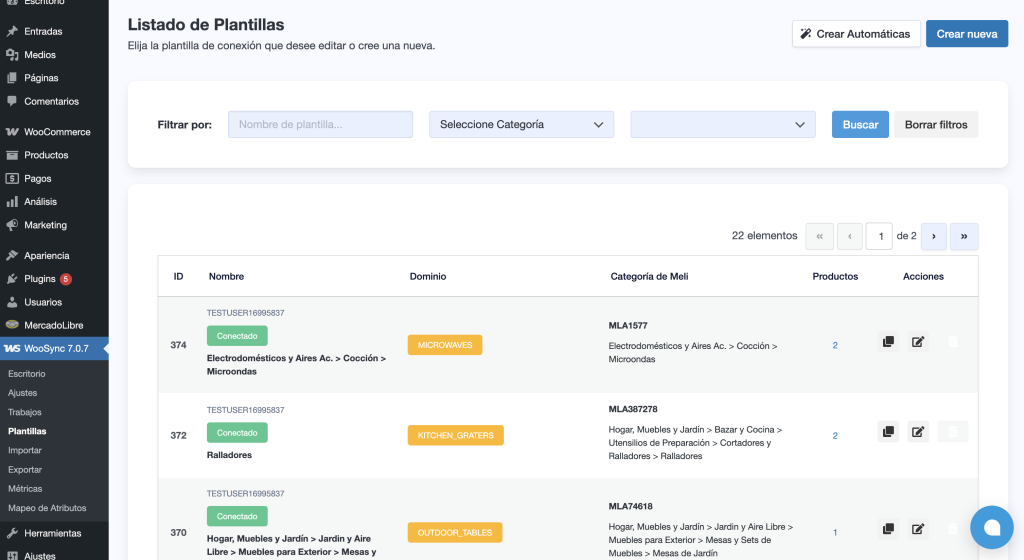The image size is (1024, 560).
Task: Click Conectado badge in row 374
Action: (x=237, y=335)
